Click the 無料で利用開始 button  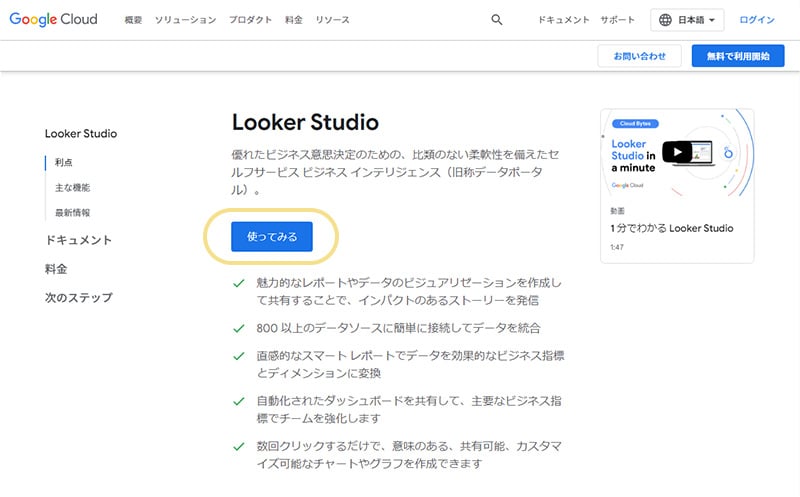(x=738, y=56)
